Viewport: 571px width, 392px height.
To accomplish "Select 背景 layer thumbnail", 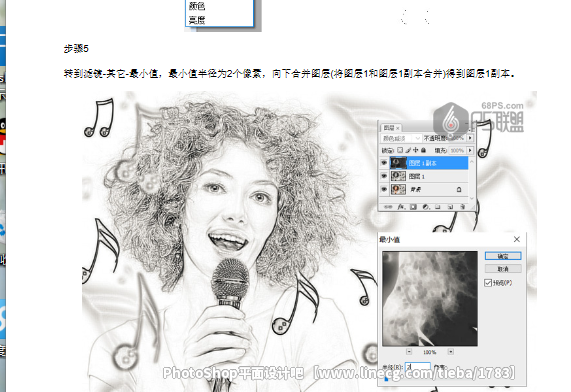I will (398, 189).
